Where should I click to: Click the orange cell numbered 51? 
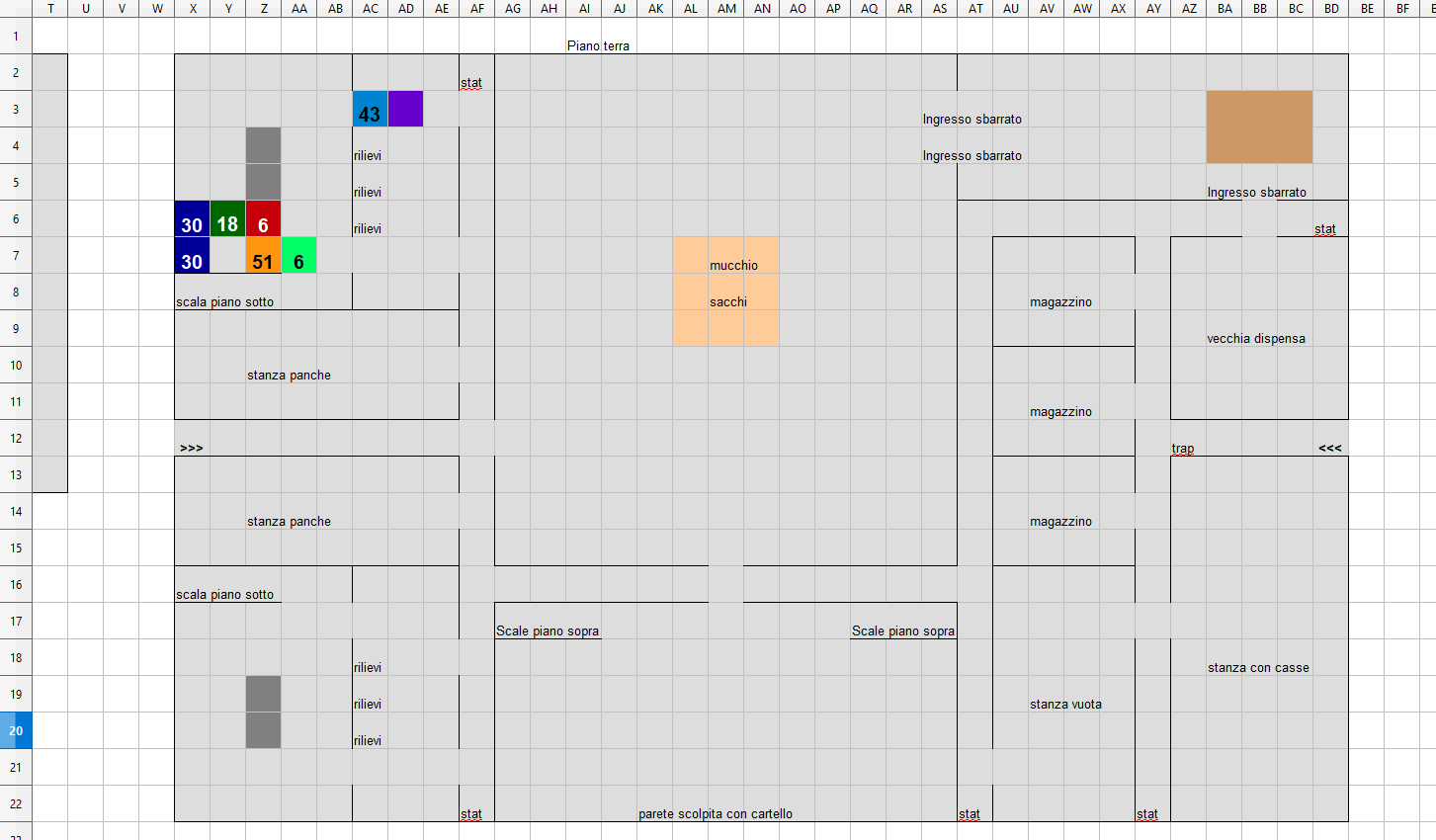coord(263,256)
